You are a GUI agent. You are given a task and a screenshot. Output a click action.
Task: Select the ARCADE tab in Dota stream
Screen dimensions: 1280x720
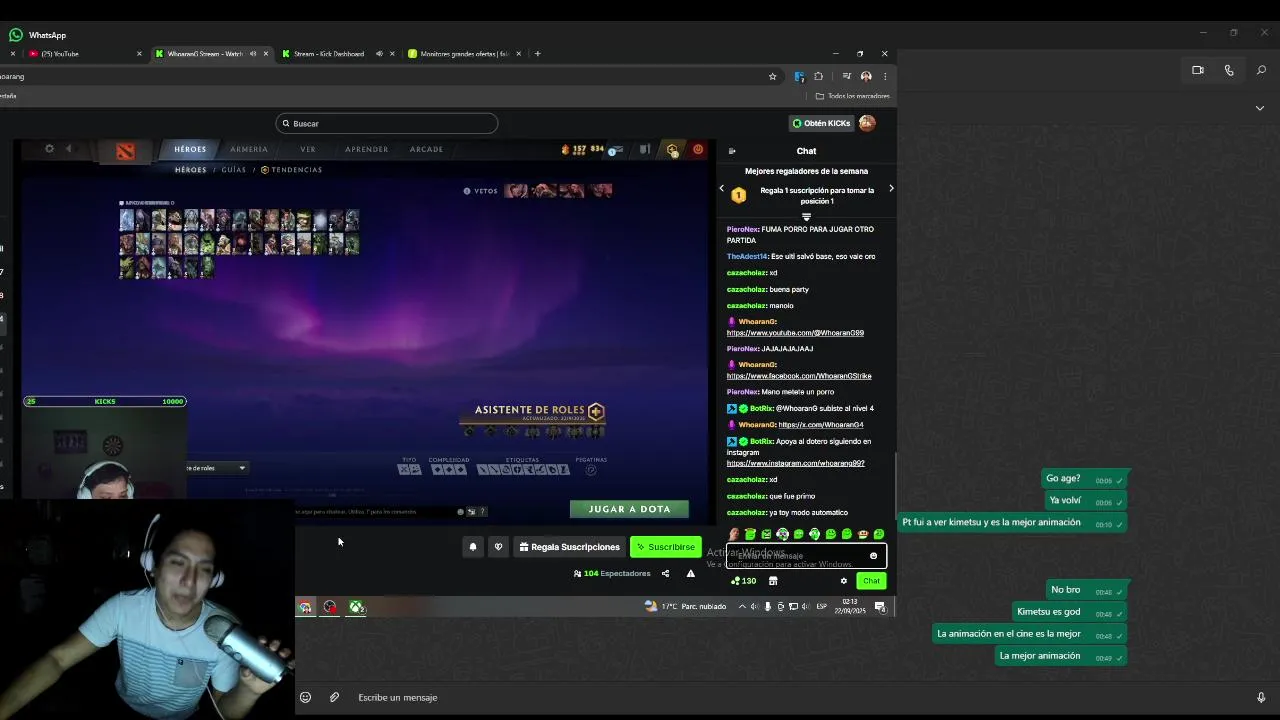[x=426, y=149]
